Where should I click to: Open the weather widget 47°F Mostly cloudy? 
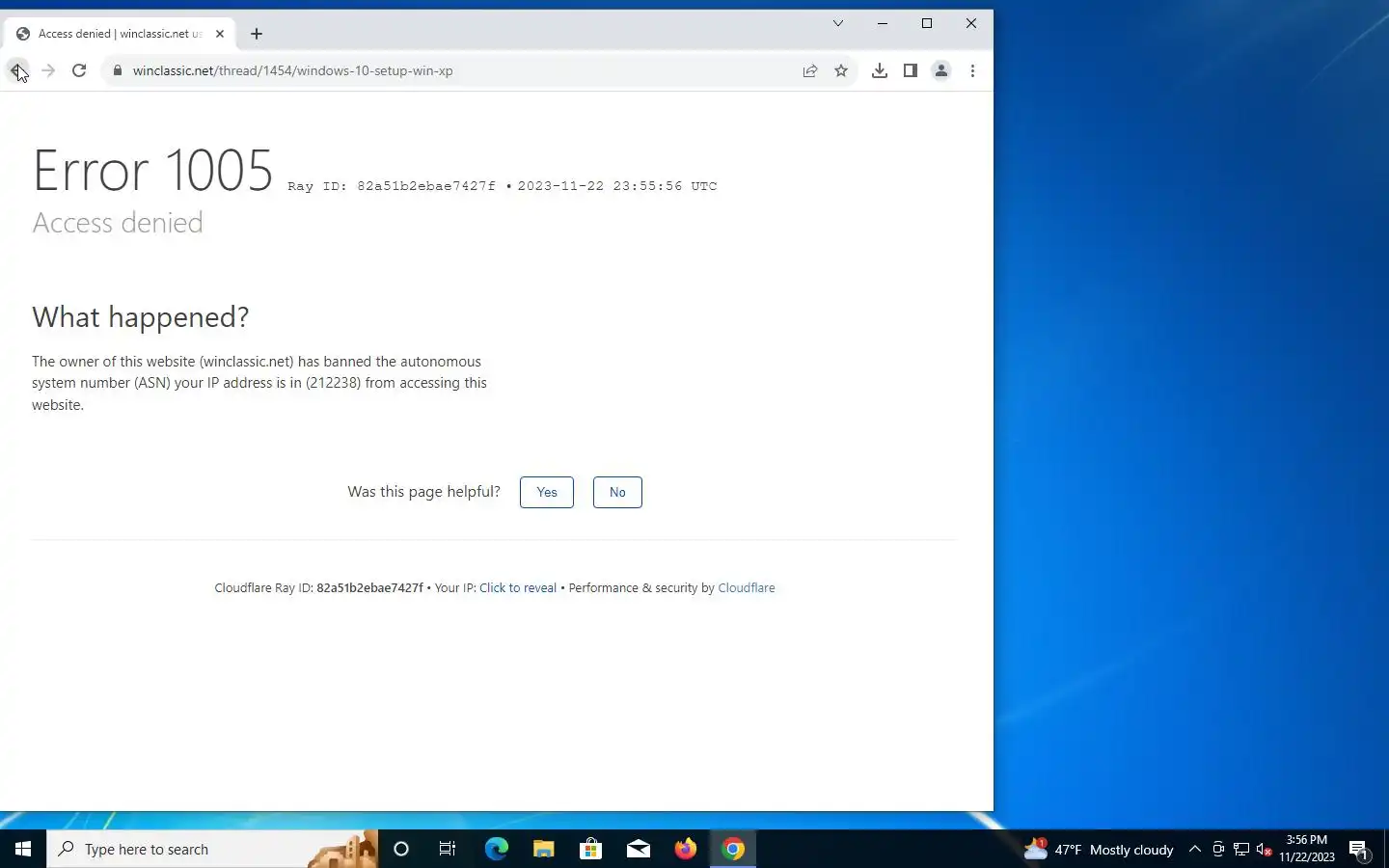click(x=1100, y=849)
